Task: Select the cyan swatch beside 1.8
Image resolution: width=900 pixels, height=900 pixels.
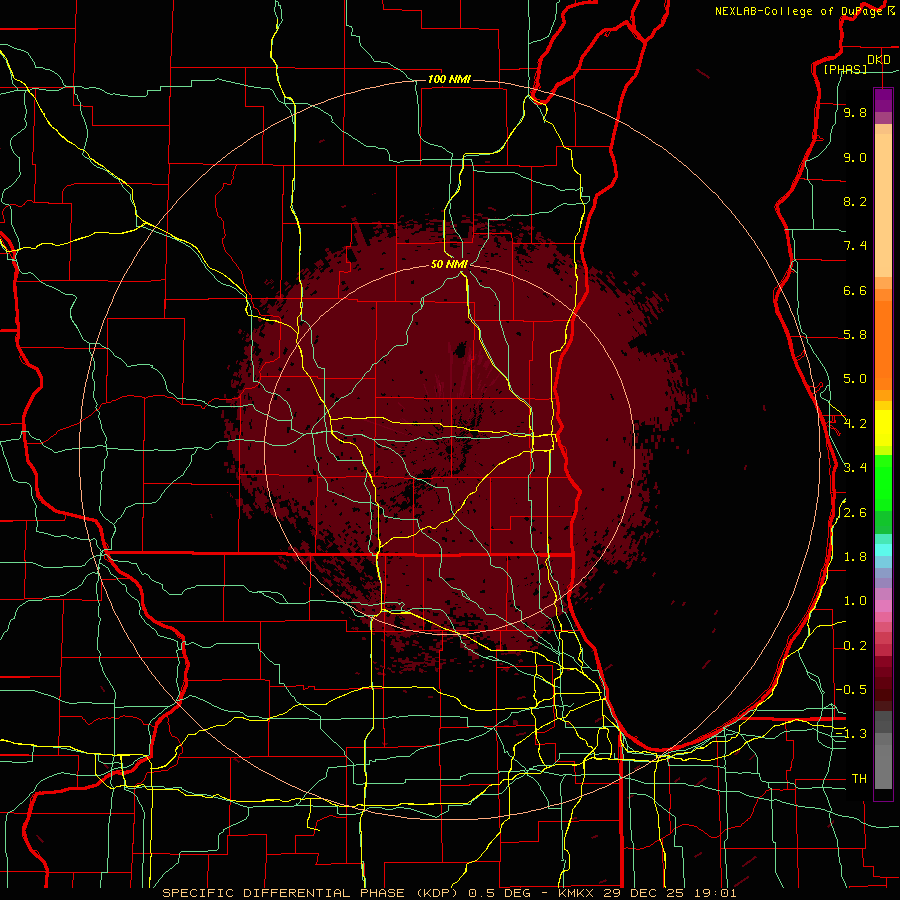Action: 883,550
